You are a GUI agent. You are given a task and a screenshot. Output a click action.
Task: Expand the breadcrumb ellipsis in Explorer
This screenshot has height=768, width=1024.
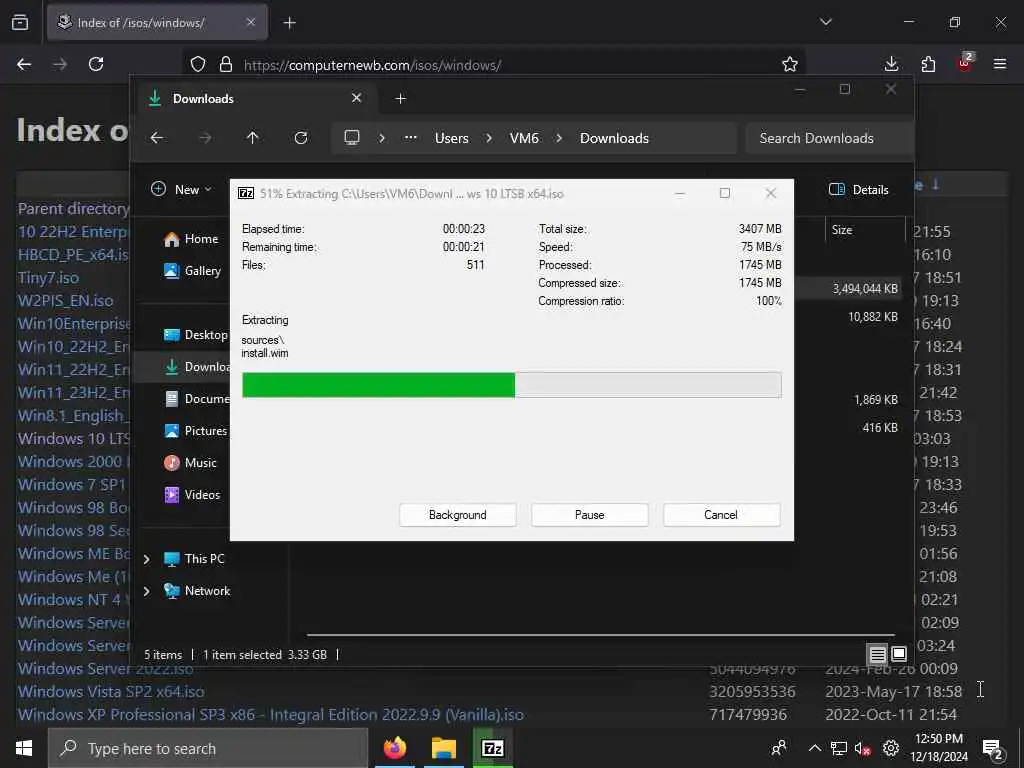[410, 138]
